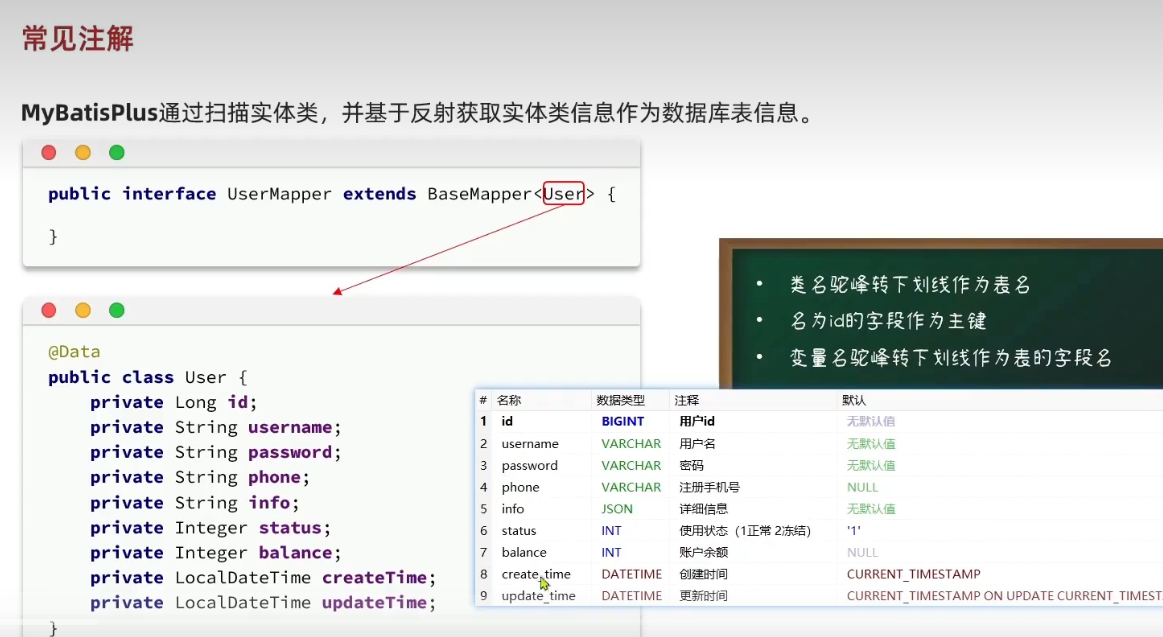This screenshot has height=637, width=1163.
Task: Click the 账户余额 comment for balance
Action: tap(703, 553)
